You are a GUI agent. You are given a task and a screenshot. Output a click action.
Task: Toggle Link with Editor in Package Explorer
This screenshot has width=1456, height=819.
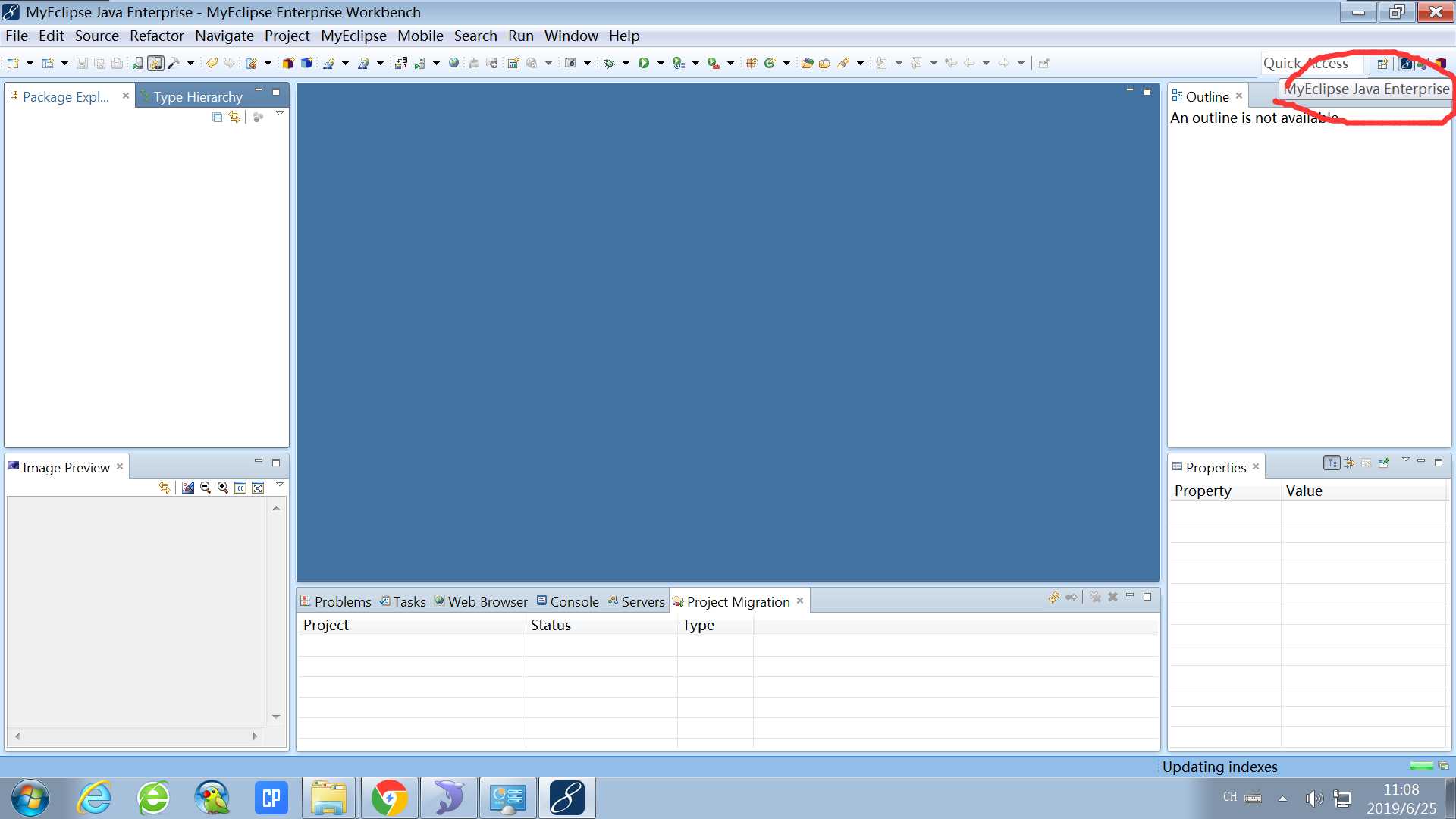point(234,117)
